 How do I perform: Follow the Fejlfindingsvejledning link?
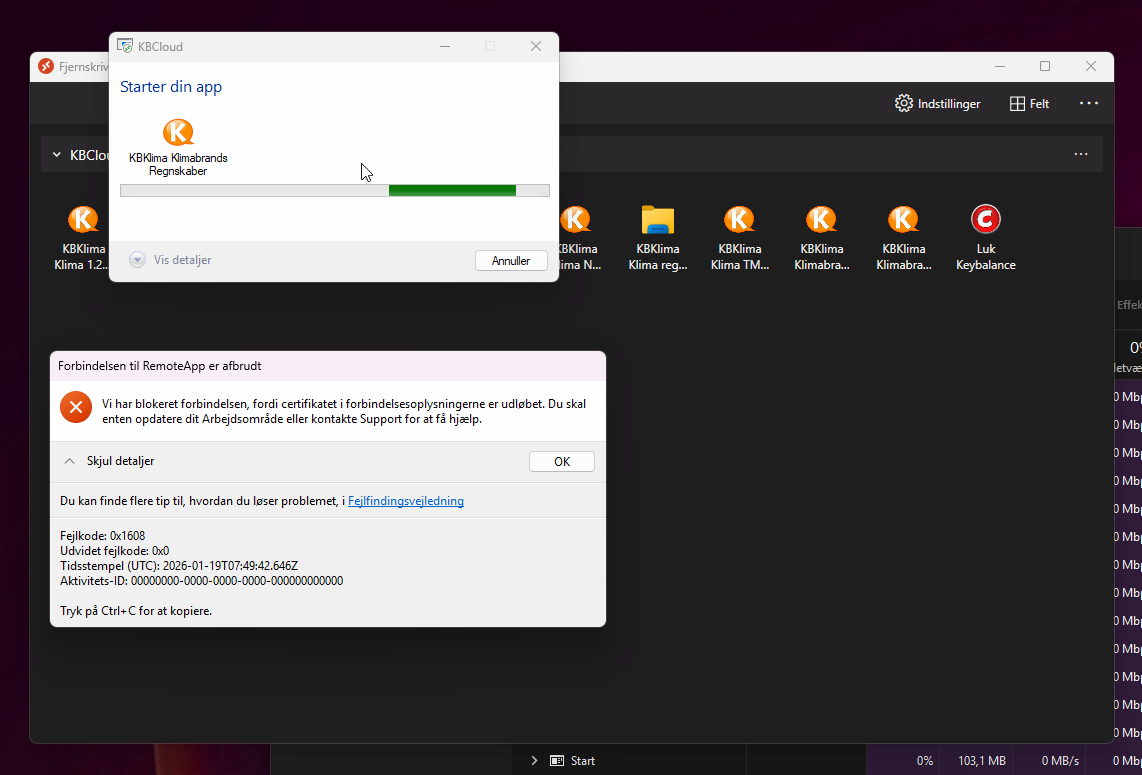click(x=405, y=501)
